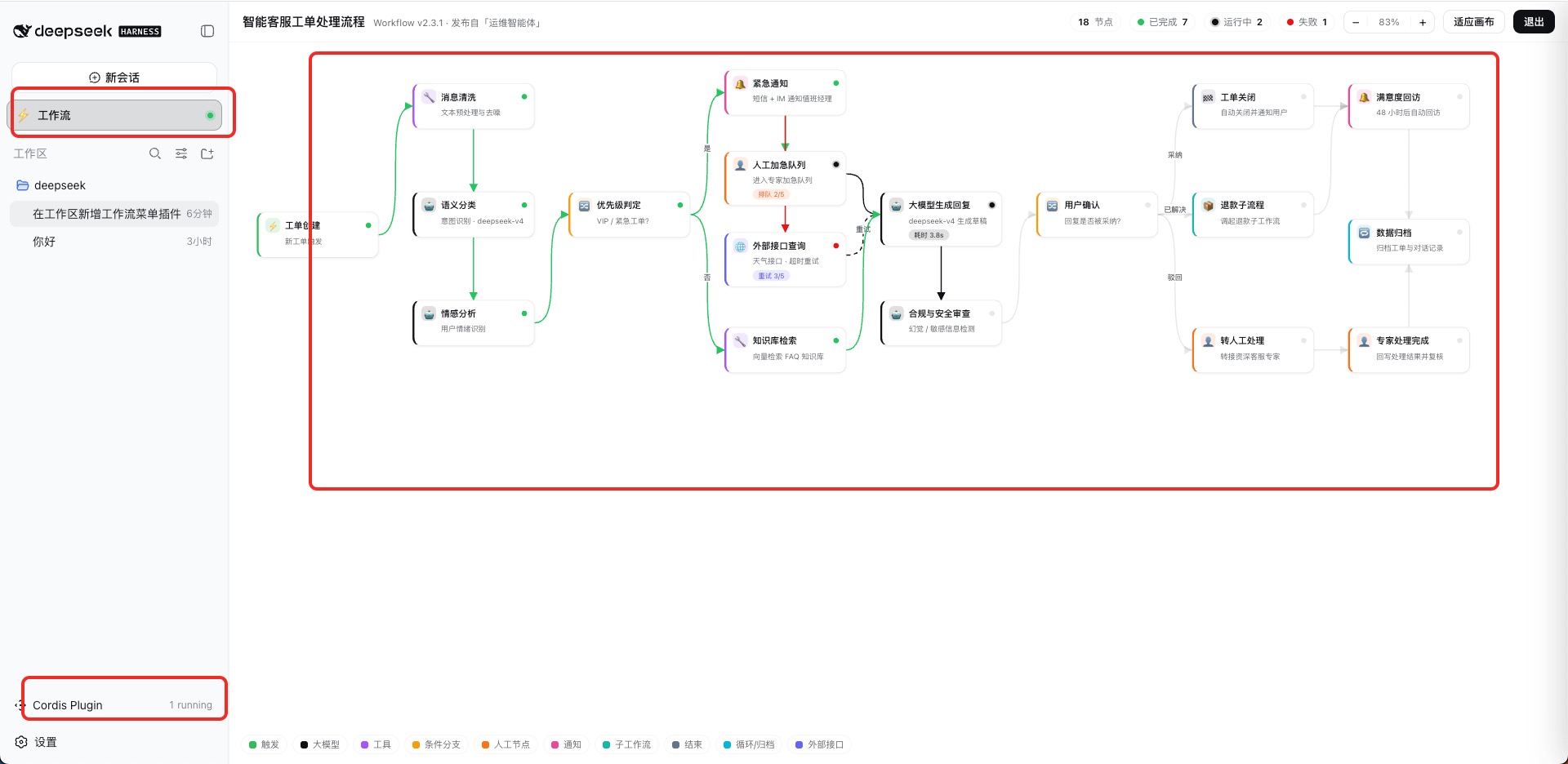Toggle the 大模型 legend chip

point(321,744)
